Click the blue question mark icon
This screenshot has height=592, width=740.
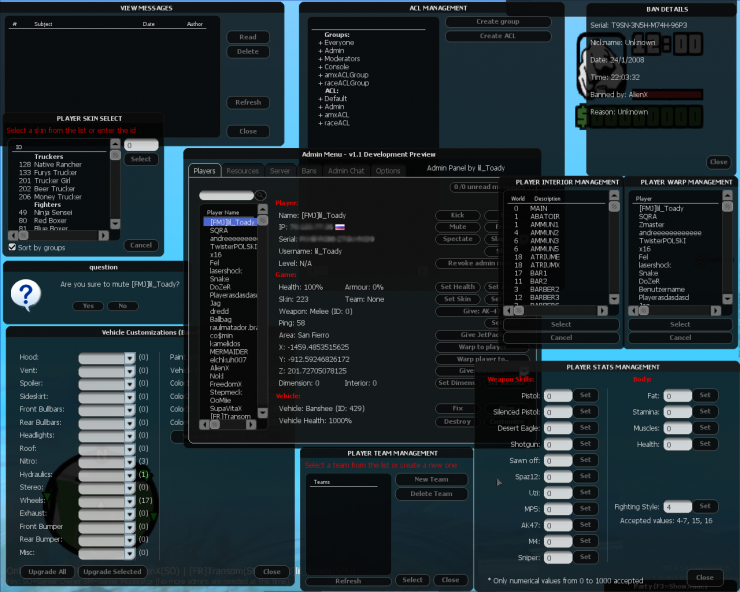click(x=27, y=293)
